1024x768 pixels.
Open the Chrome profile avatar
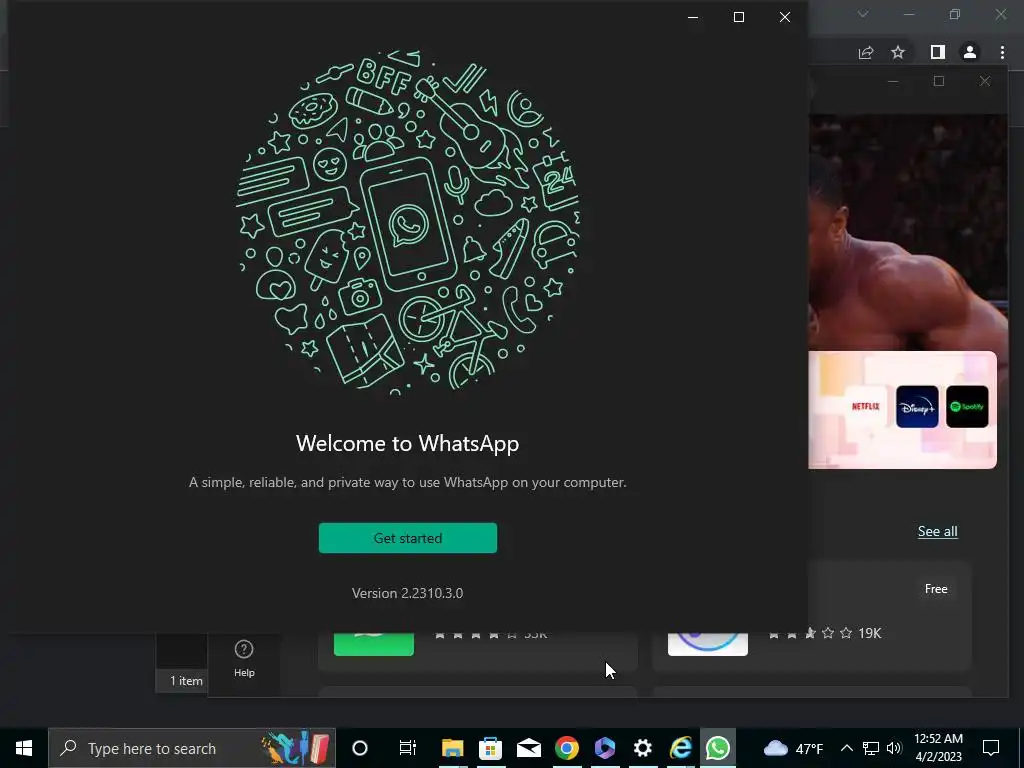click(x=970, y=52)
